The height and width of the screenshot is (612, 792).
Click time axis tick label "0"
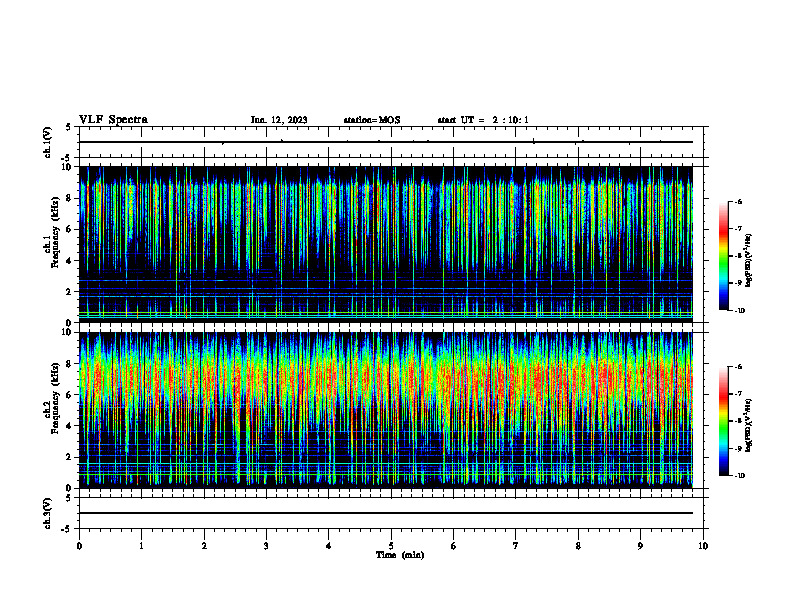click(79, 546)
